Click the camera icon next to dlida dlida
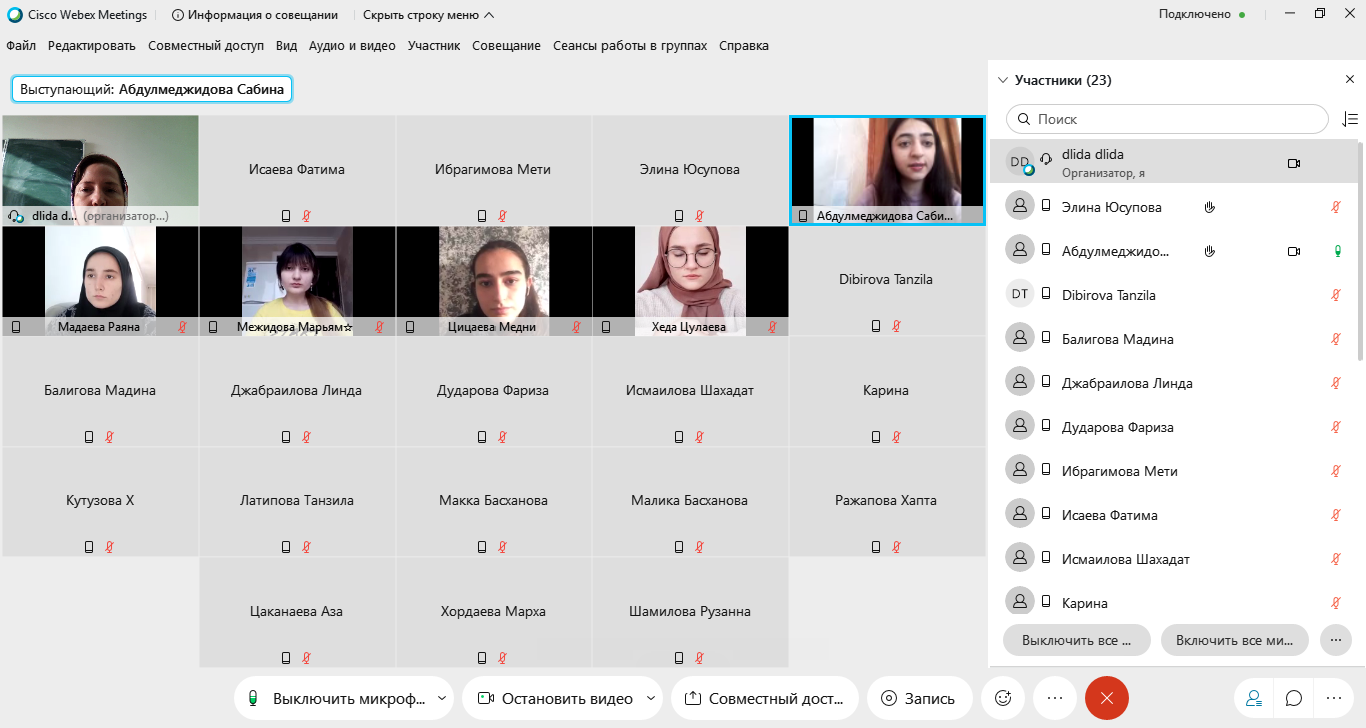Viewport: 1366px width, 728px height. [1294, 163]
